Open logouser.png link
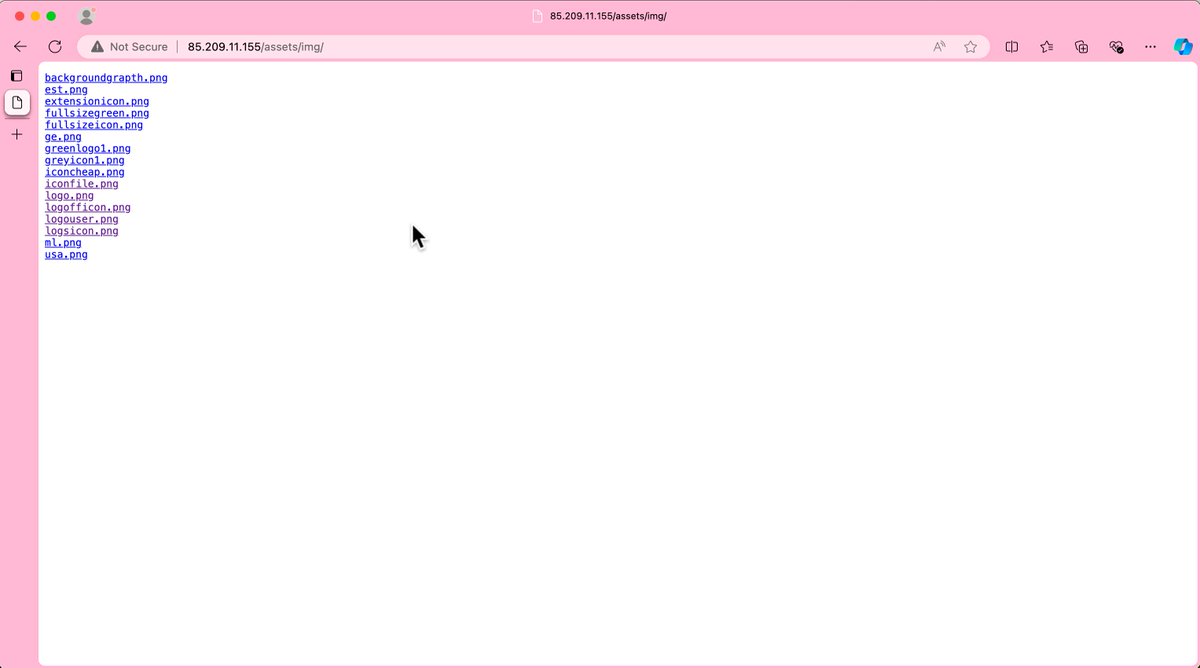Screen dimensions: 1200x668 coord(82,219)
